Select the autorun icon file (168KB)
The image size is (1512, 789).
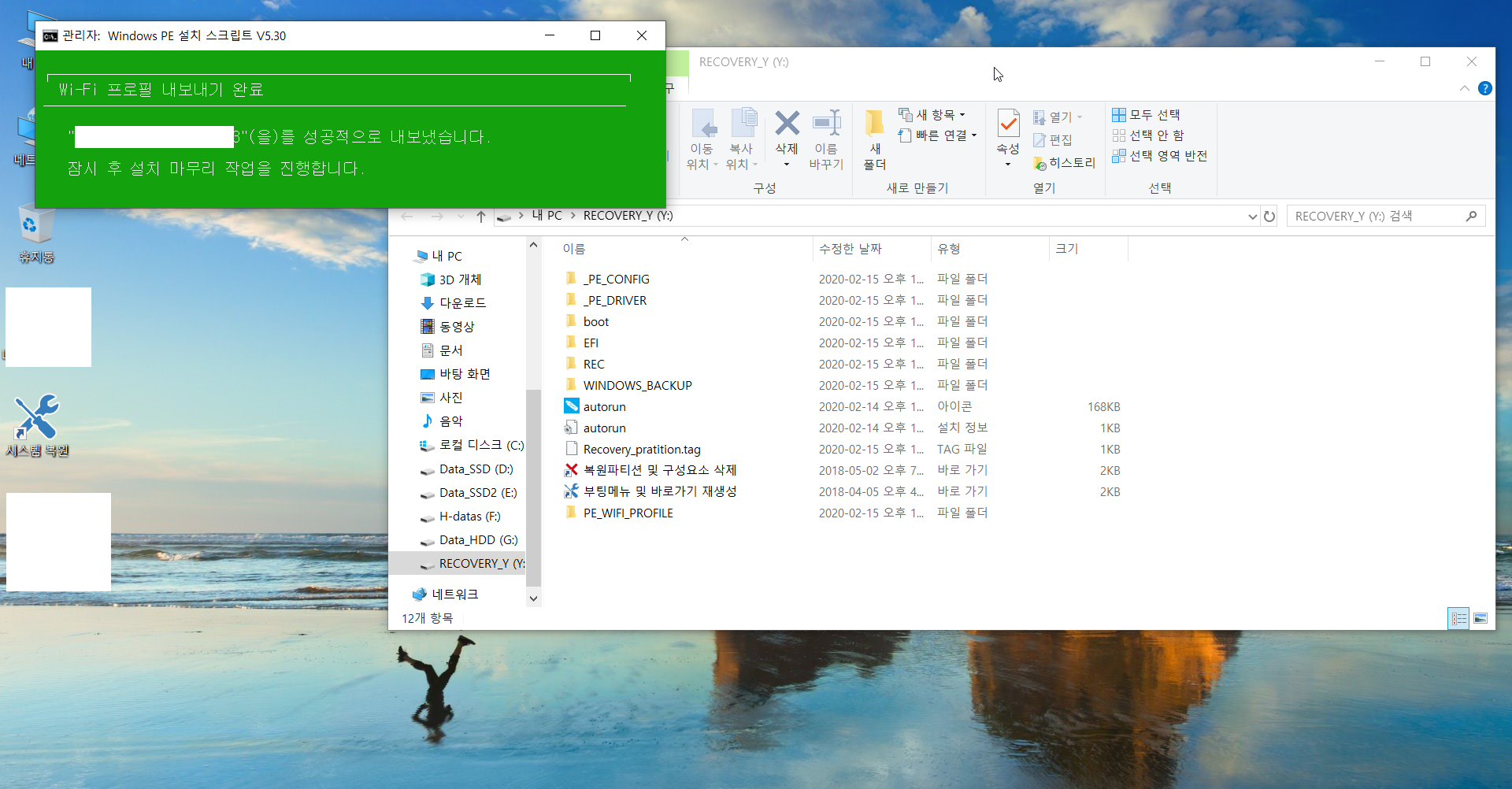pyautogui.click(x=604, y=406)
